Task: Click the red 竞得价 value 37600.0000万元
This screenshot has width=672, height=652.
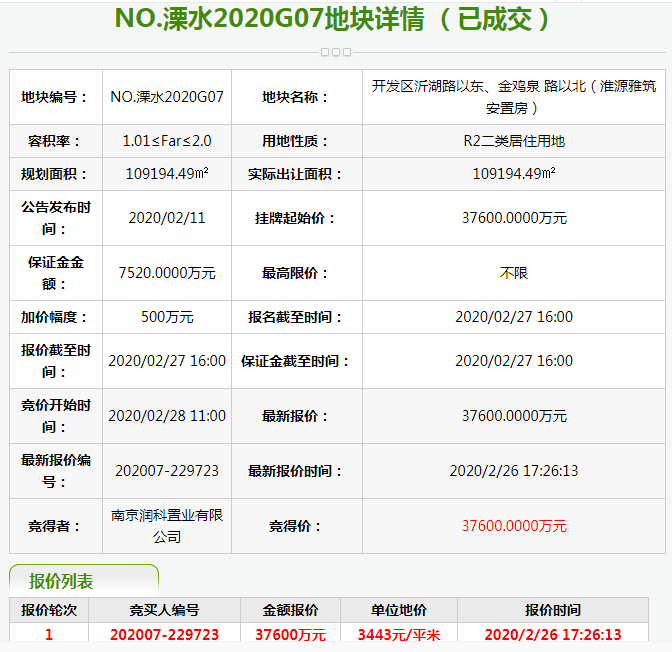Action: [514, 526]
